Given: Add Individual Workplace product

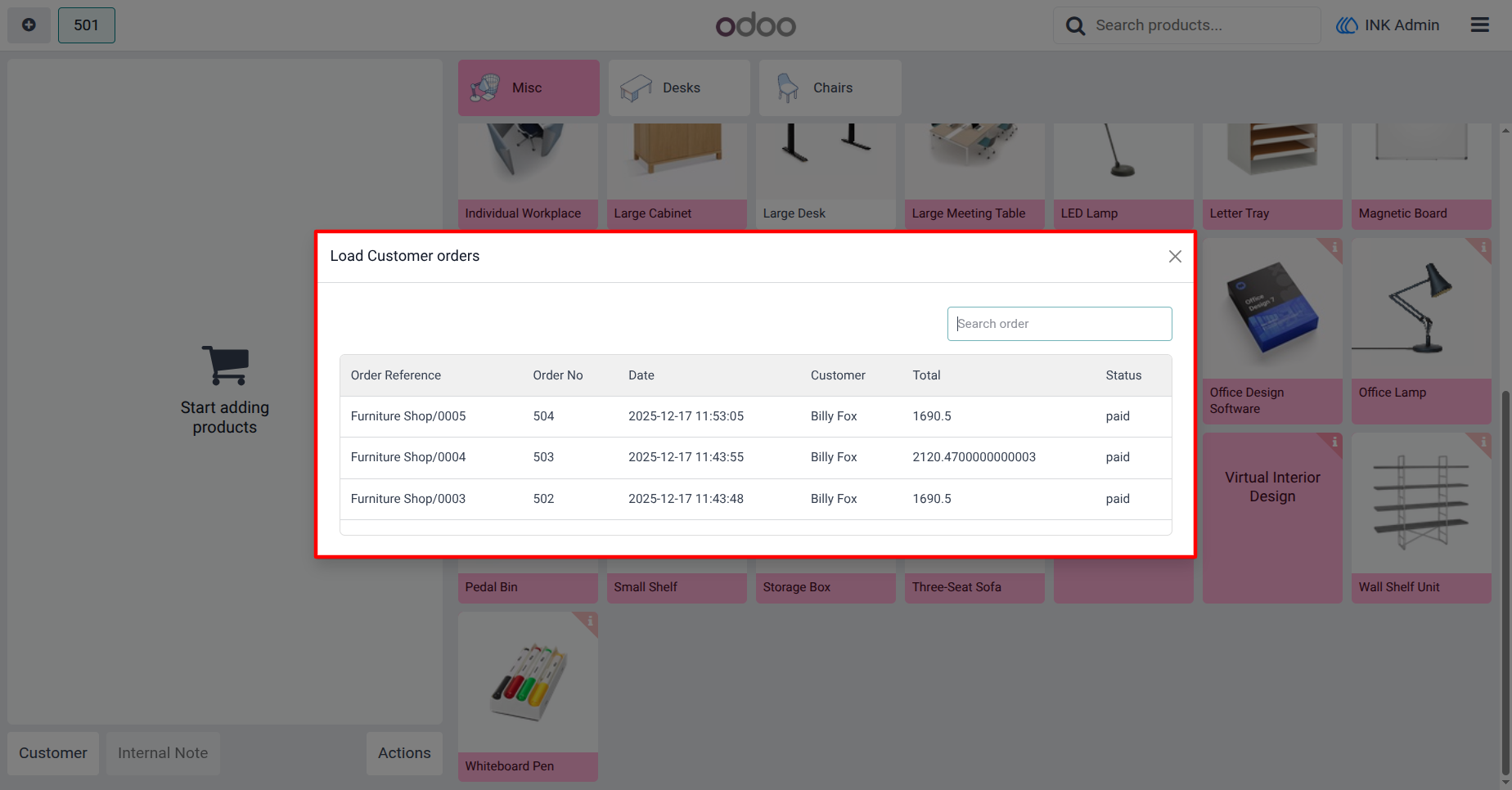Looking at the screenshot, I should (528, 176).
